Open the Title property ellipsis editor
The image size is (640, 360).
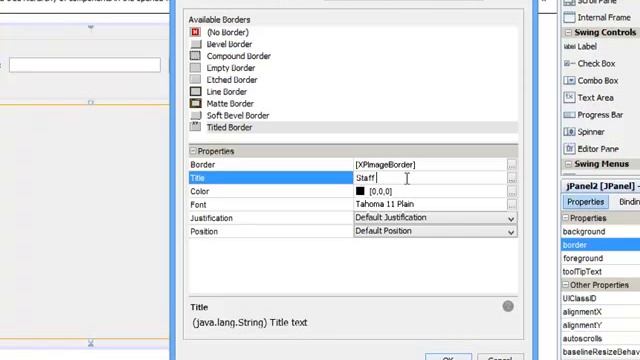pyautogui.click(x=512, y=178)
